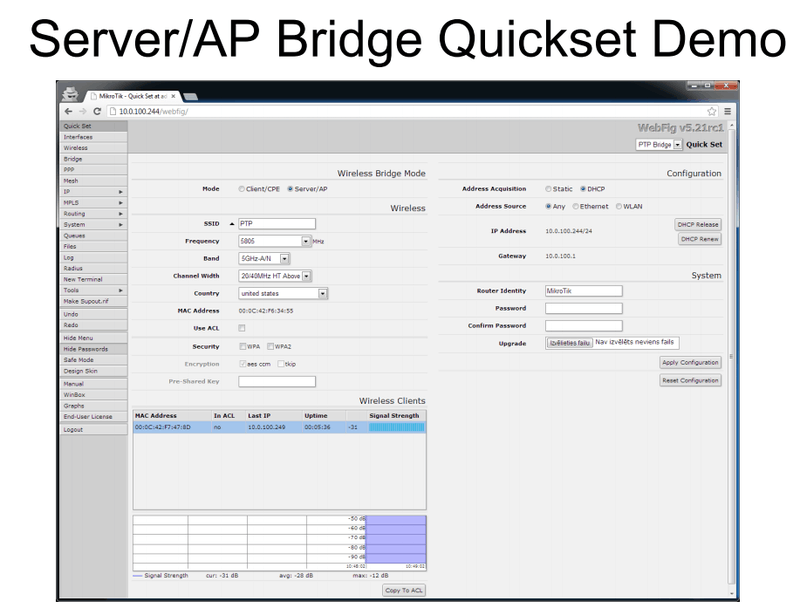Open Quick Set in sidebar
800x608 pixels.
pyautogui.click(x=93, y=126)
